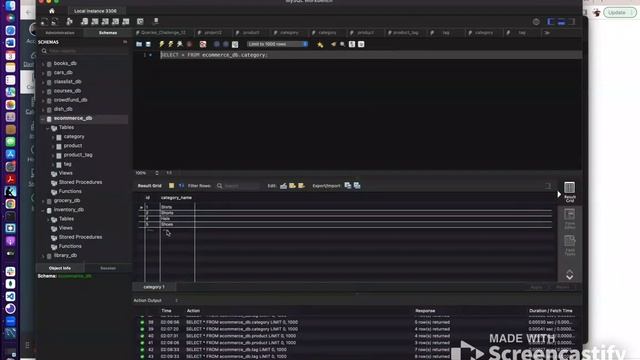The image size is (640, 360).
Task: Open the product_tag query tab
Action: click(x=403, y=33)
